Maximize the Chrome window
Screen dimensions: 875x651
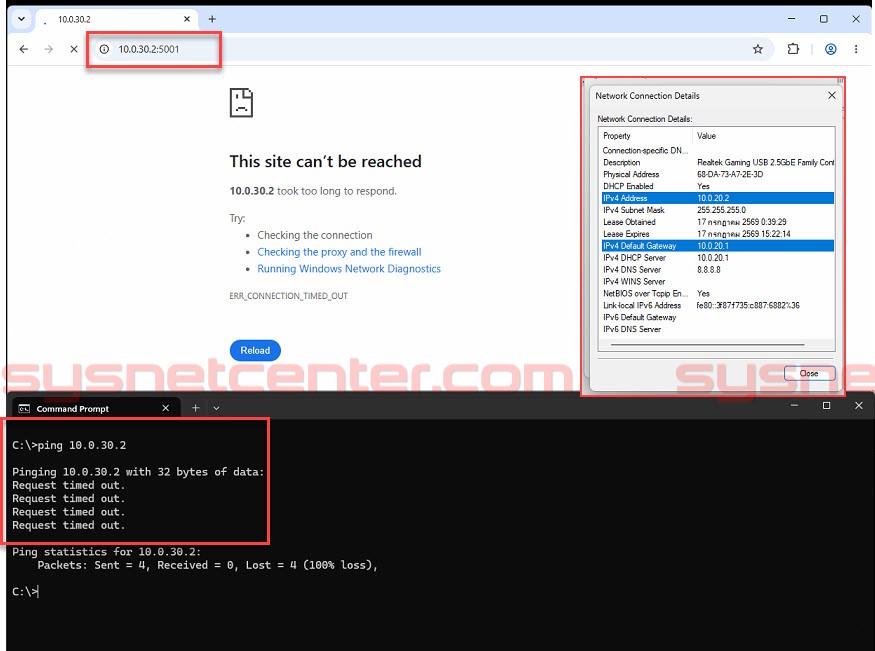824,19
